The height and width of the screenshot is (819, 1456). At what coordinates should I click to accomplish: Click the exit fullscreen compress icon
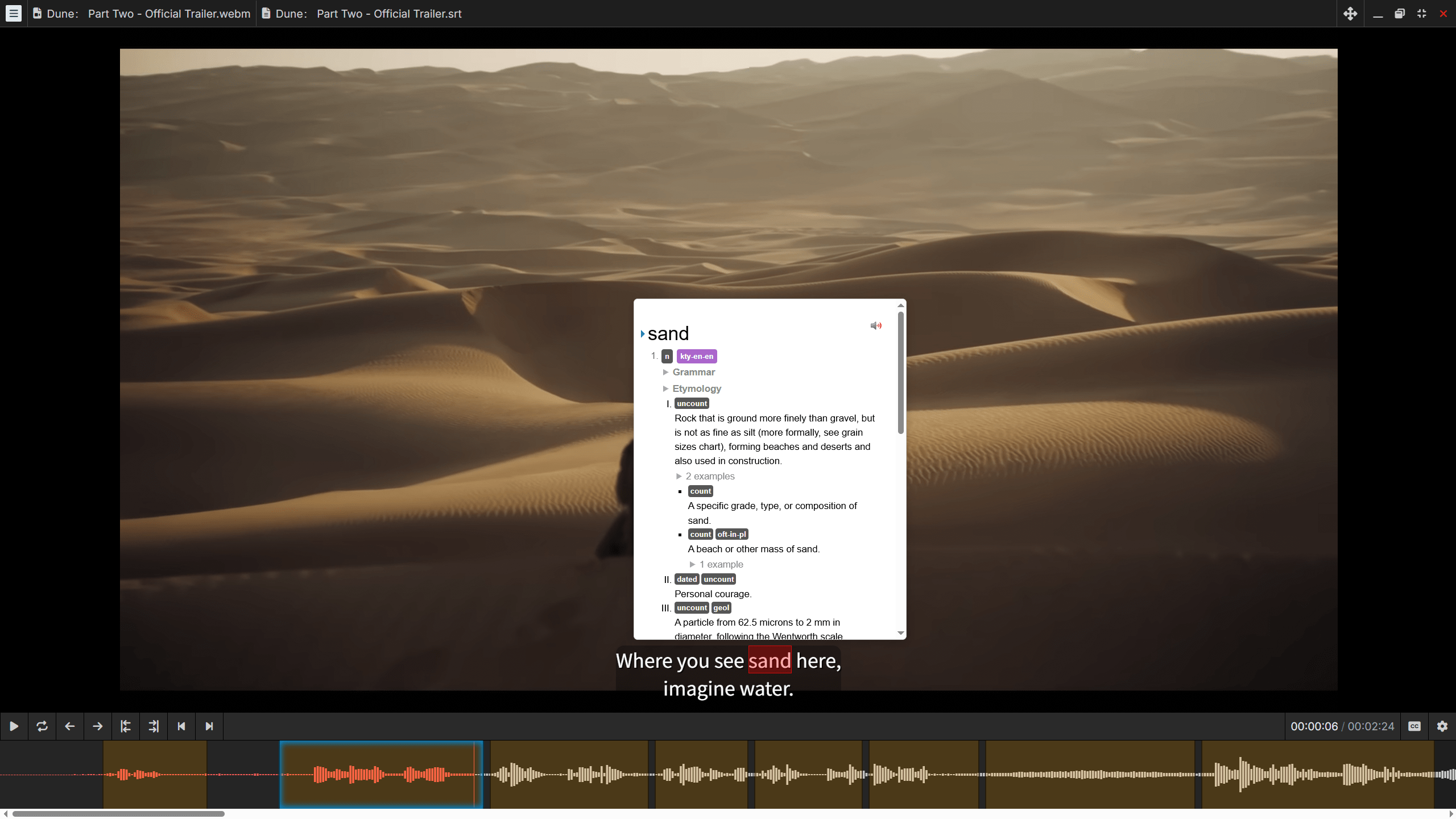click(x=1421, y=14)
